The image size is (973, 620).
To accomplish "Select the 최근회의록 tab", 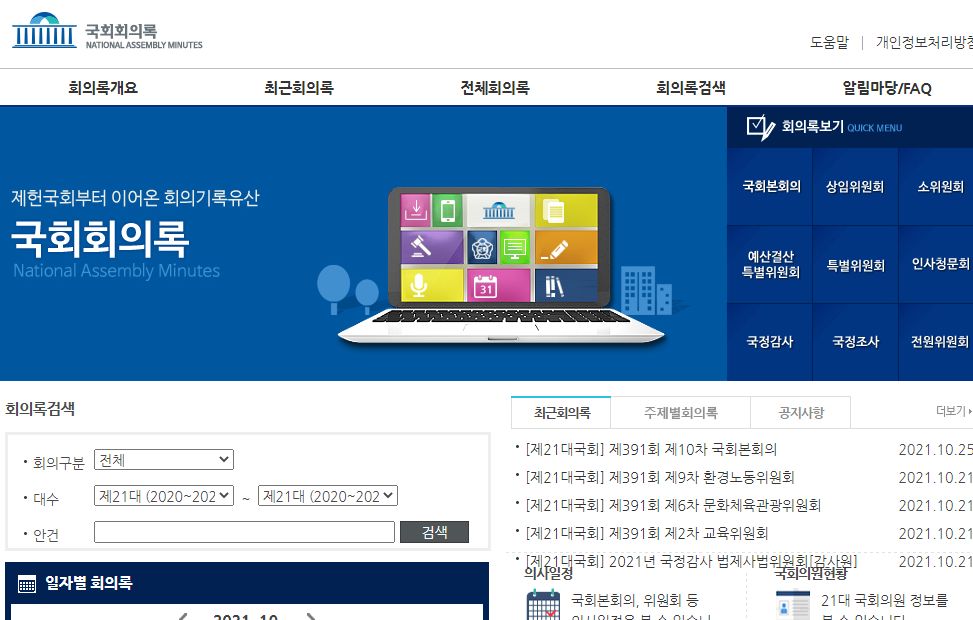I will pos(562,413).
